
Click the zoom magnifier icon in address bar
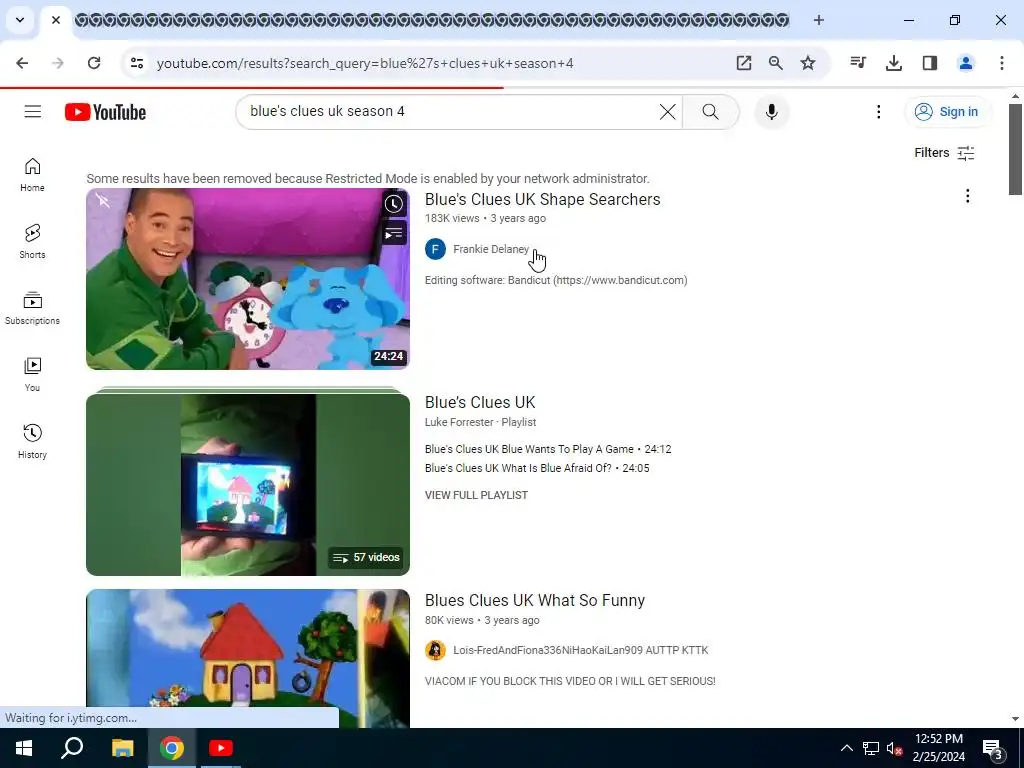coord(776,63)
